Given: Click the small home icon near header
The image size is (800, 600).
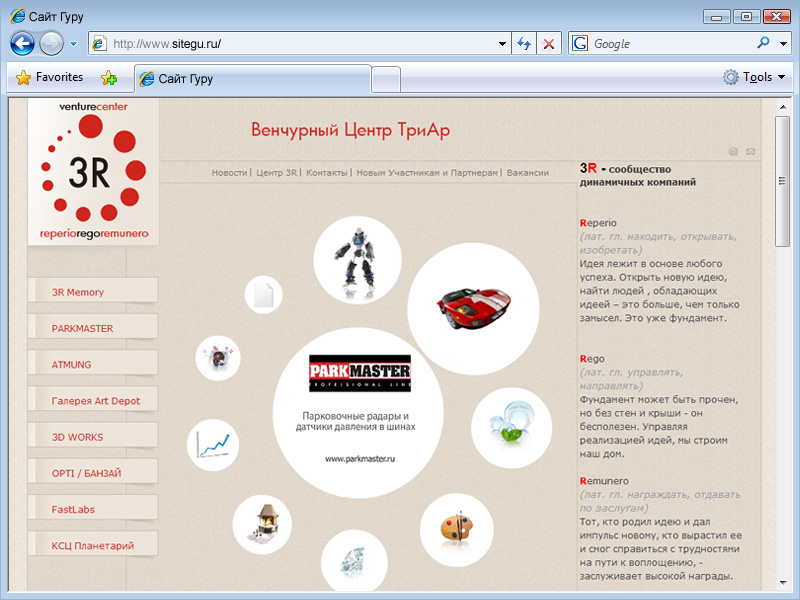Looking at the screenshot, I should 733,152.
